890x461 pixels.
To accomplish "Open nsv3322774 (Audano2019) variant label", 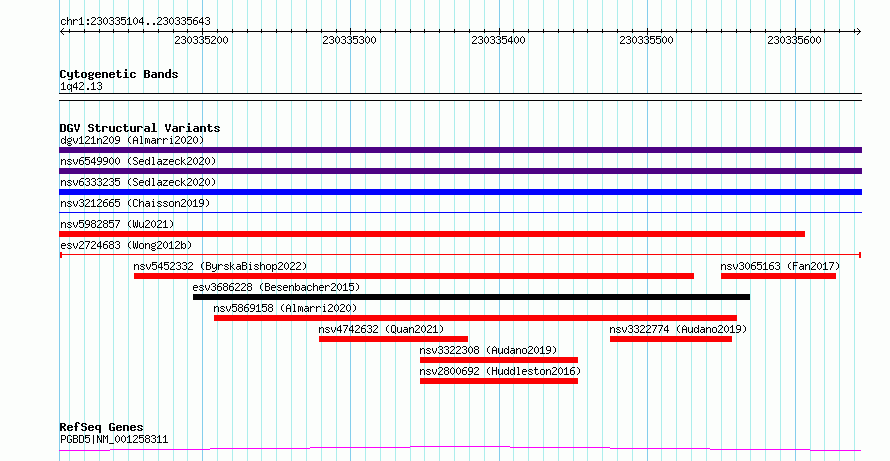I will tap(678, 329).
